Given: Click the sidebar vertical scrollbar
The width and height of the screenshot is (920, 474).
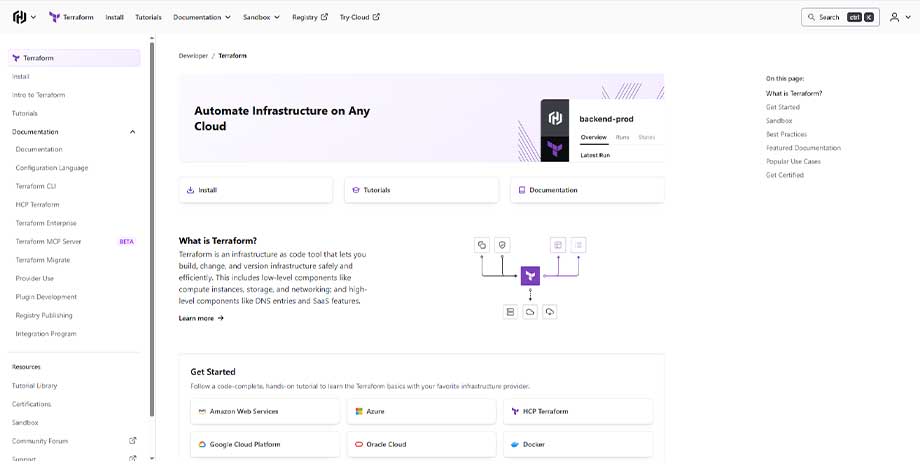Looking at the screenshot, I should point(152,229).
